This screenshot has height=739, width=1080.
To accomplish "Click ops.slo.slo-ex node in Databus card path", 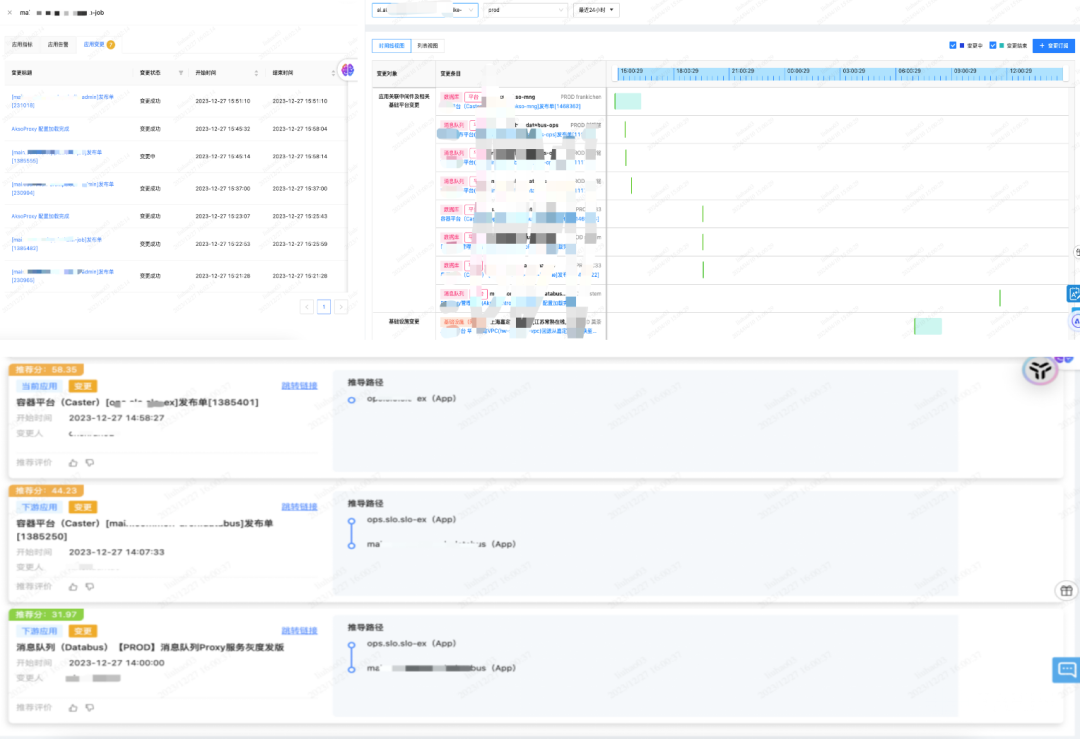I will [x=411, y=643].
